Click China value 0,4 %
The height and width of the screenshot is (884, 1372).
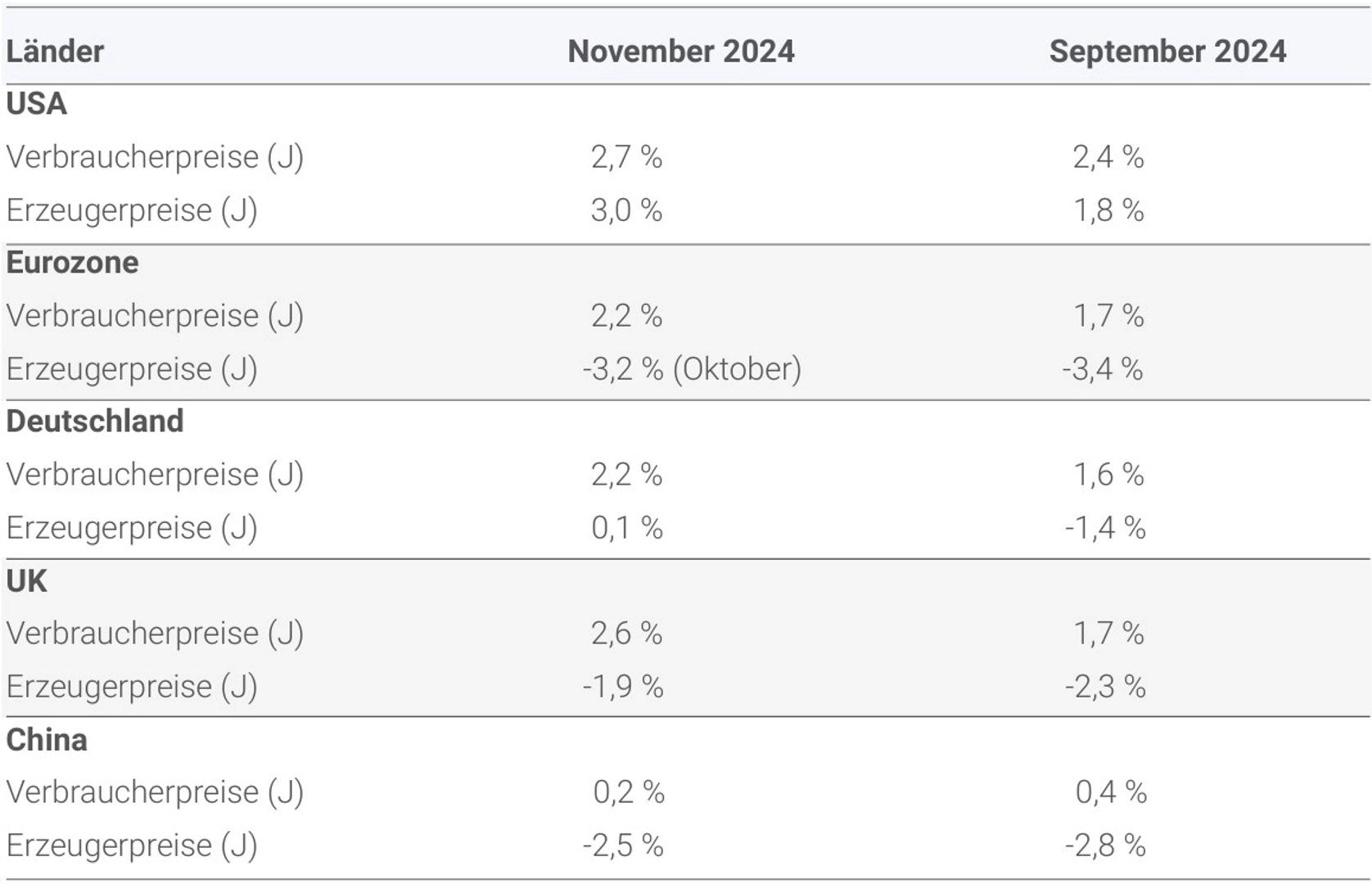click(1110, 792)
